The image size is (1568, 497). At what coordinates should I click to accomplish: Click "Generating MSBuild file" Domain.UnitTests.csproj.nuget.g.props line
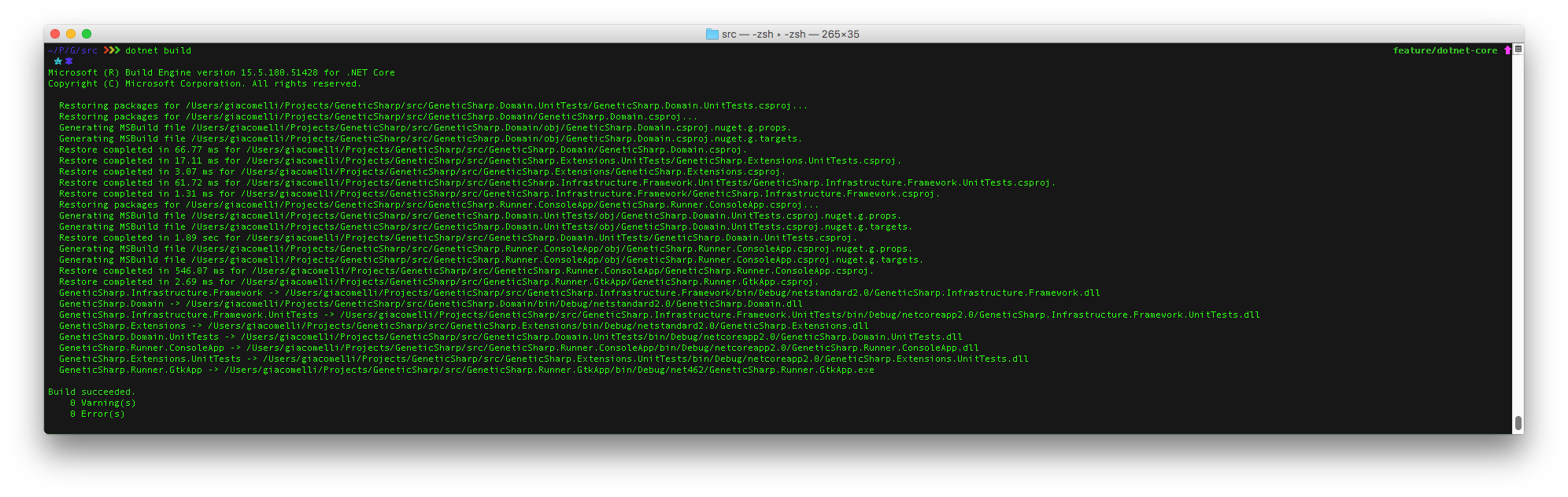tap(480, 215)
